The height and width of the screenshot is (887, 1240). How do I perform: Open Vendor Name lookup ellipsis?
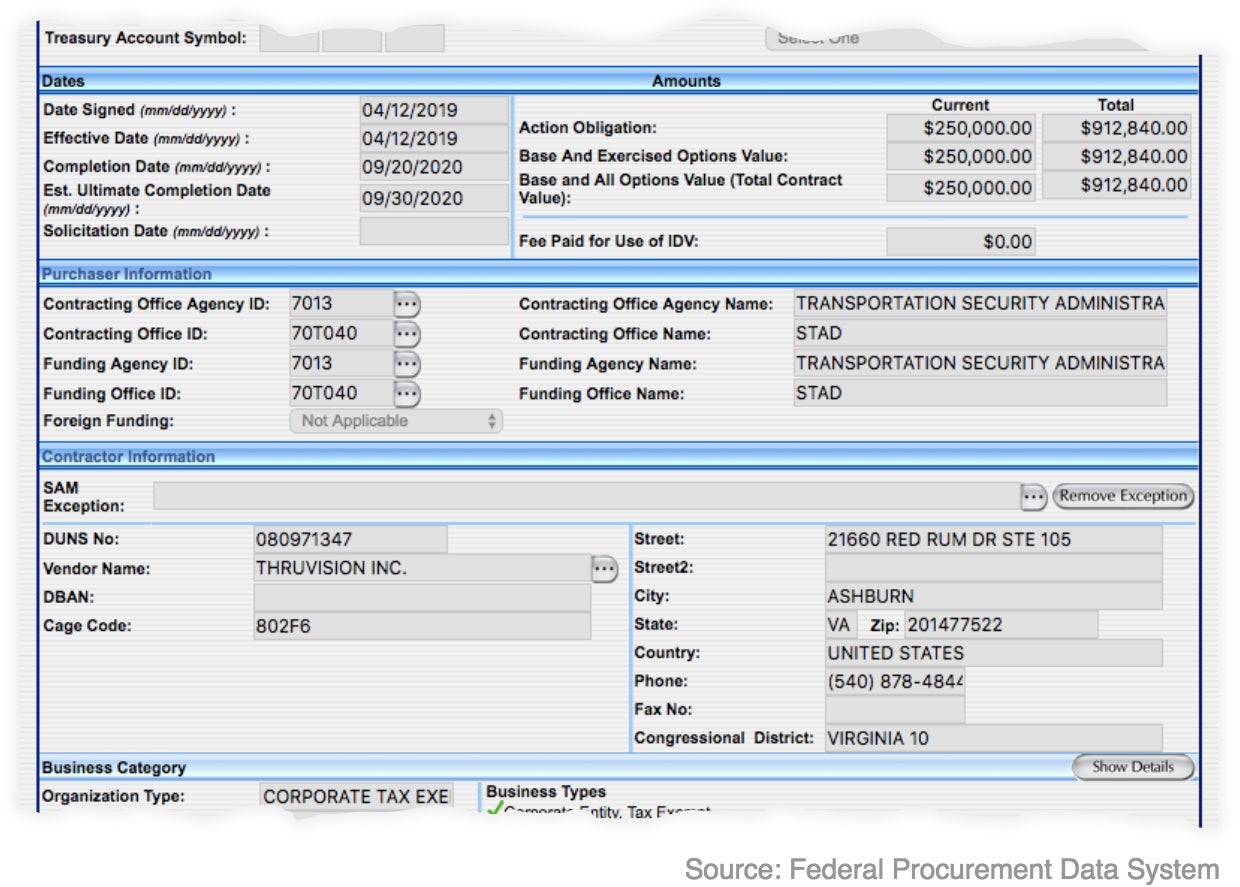tap(604, 569)
